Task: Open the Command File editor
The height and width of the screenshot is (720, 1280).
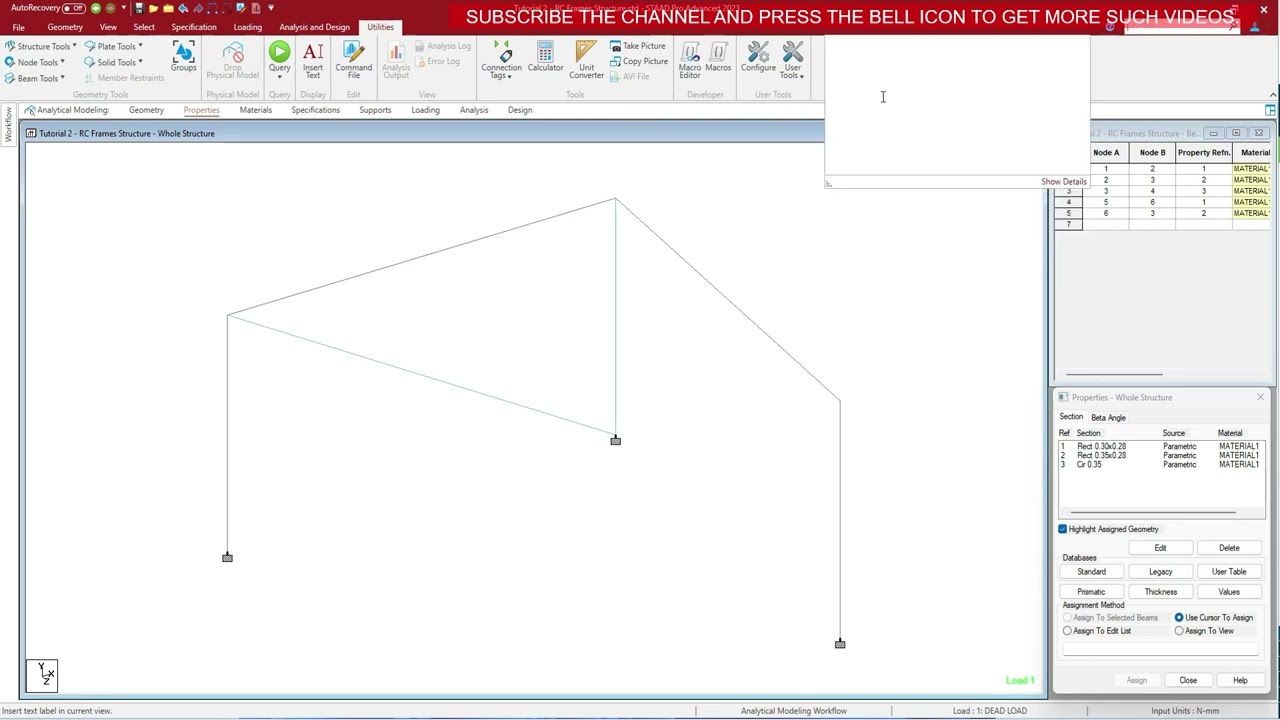Action: 353,60
